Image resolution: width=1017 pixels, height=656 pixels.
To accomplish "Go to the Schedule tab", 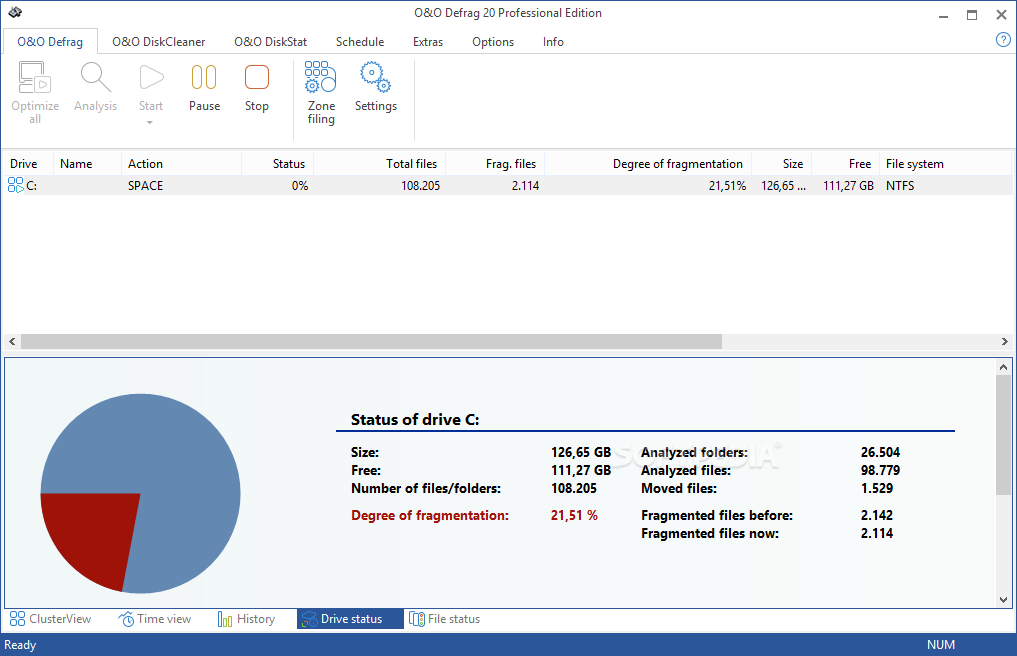I will click(360, 42).
